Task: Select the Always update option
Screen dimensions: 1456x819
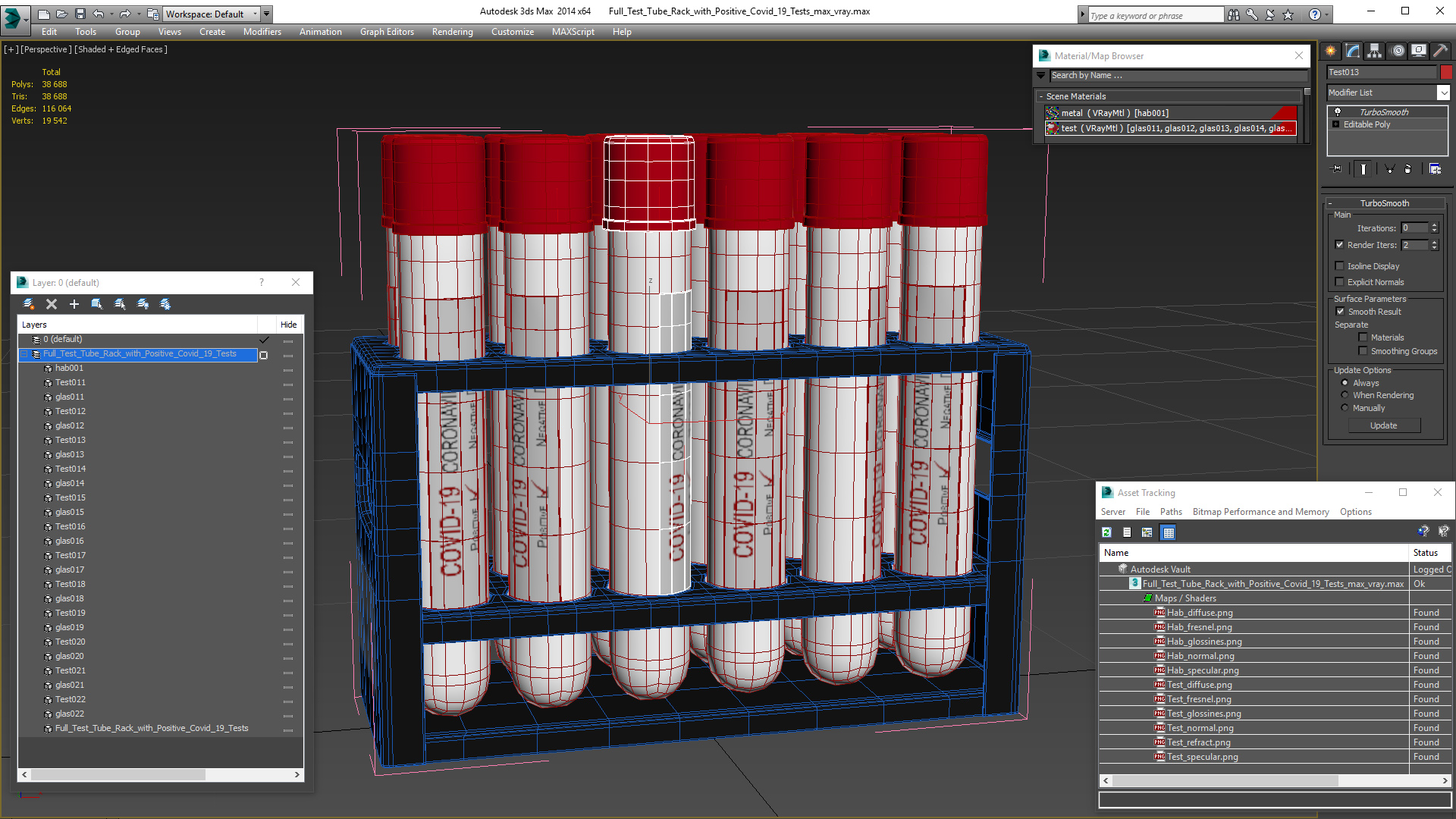Action: click(1345, 383)
